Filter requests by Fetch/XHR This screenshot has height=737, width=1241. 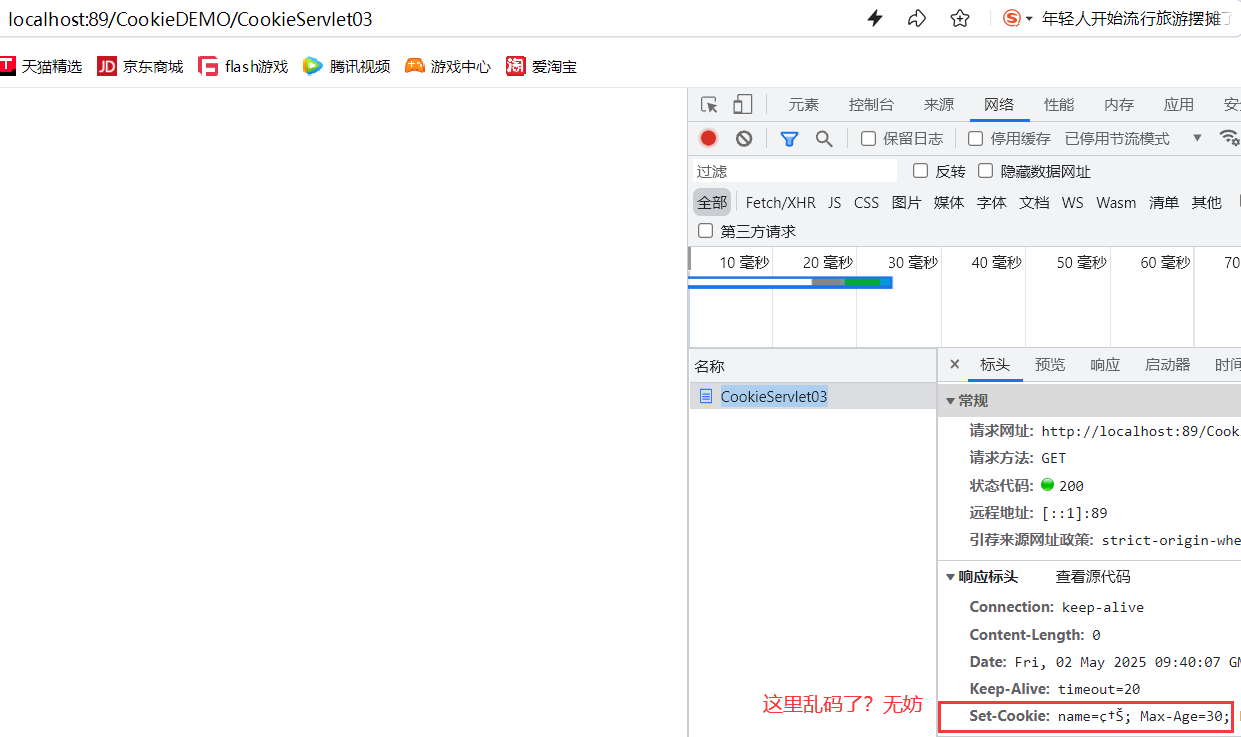coord(780,202)
